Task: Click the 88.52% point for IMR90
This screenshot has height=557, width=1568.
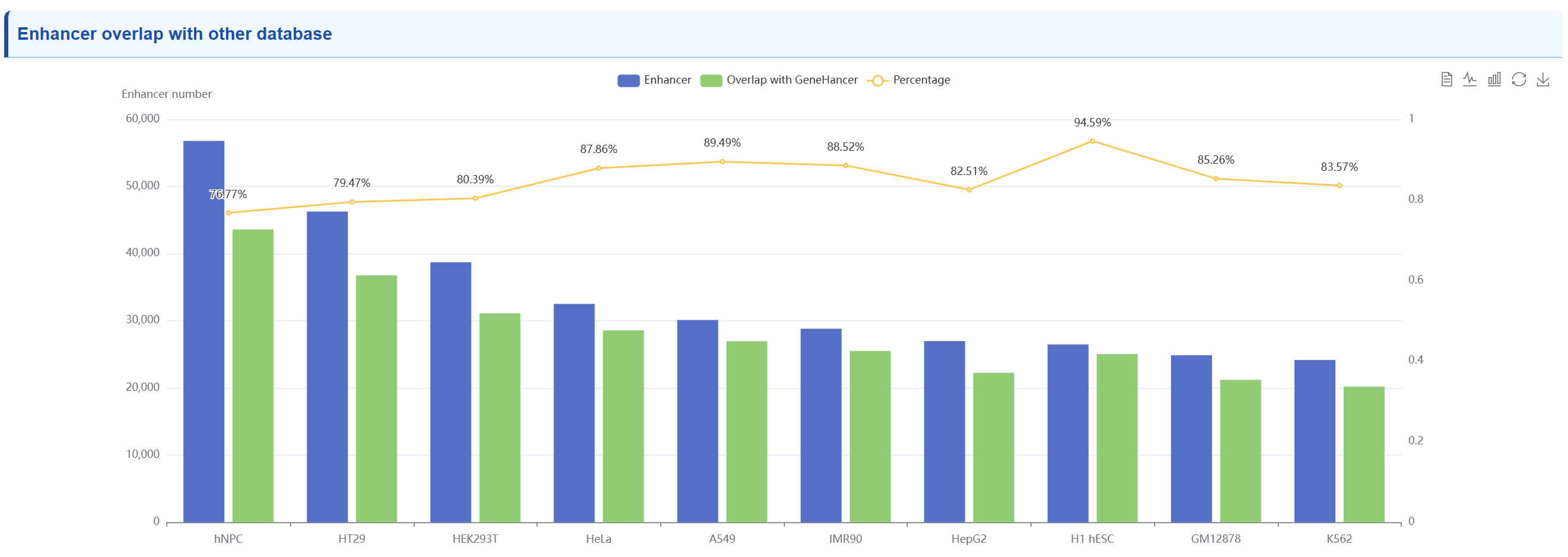Action: pos(845,165)
